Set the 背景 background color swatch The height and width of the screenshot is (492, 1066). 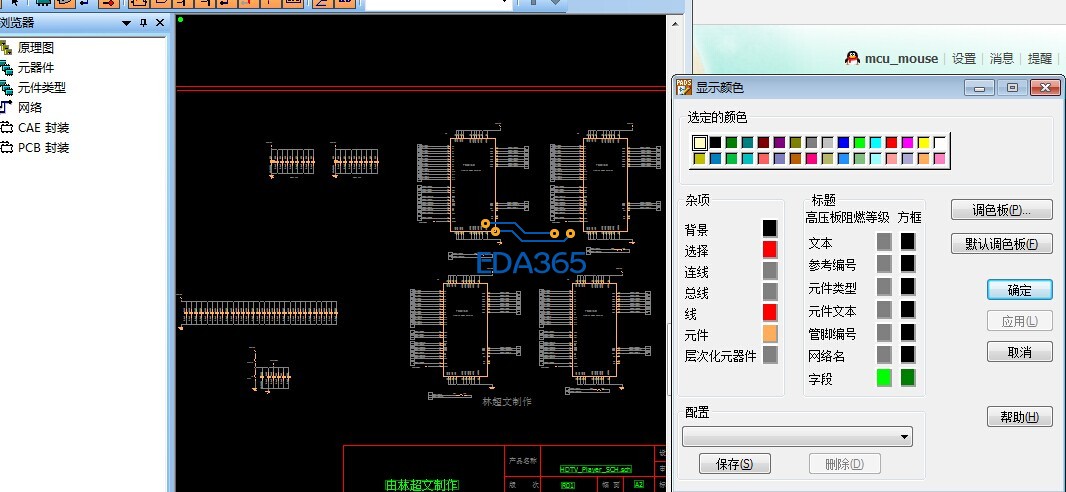click(x=770, y=228)
